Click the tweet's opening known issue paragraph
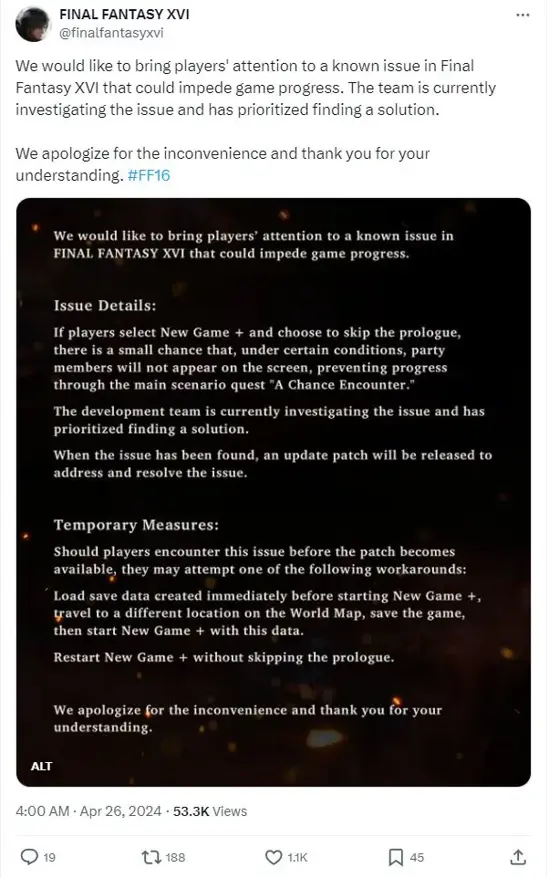The image size is (549, 878). click(x=256, y=88)
